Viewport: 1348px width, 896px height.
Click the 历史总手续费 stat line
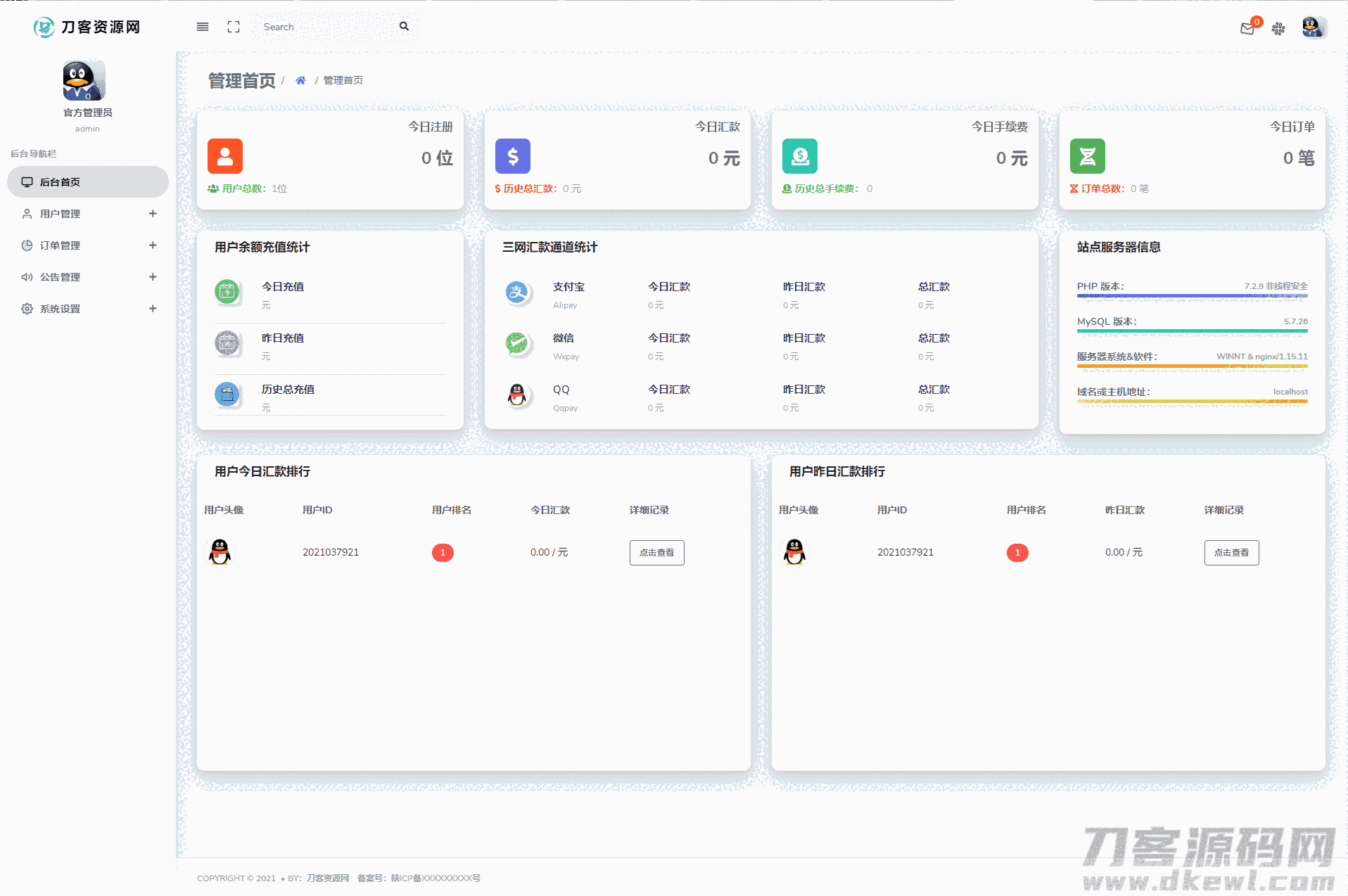(827, 188)
